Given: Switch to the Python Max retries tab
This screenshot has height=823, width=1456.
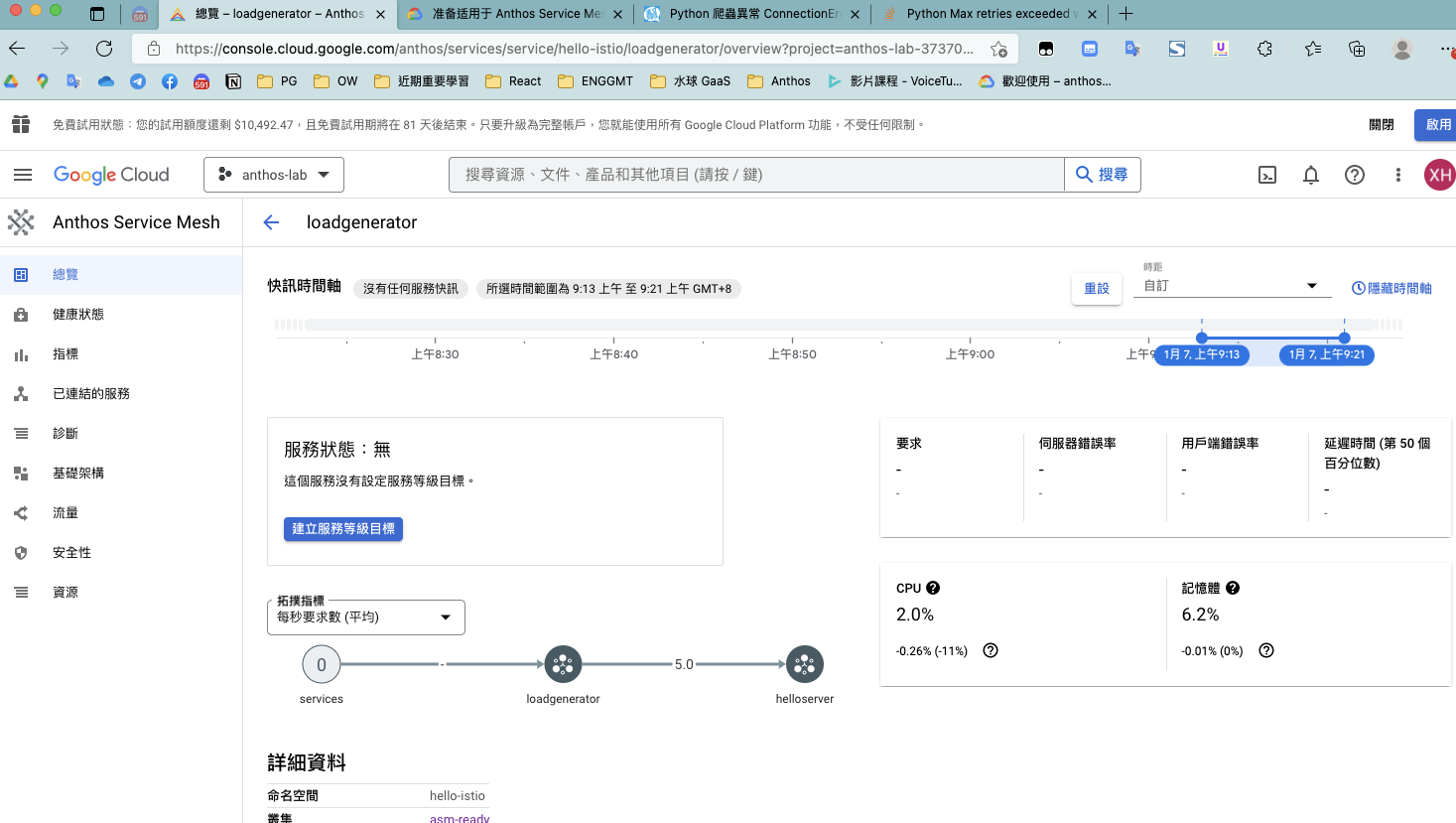Looking at the screenshot, I should (x=987, y=14).
